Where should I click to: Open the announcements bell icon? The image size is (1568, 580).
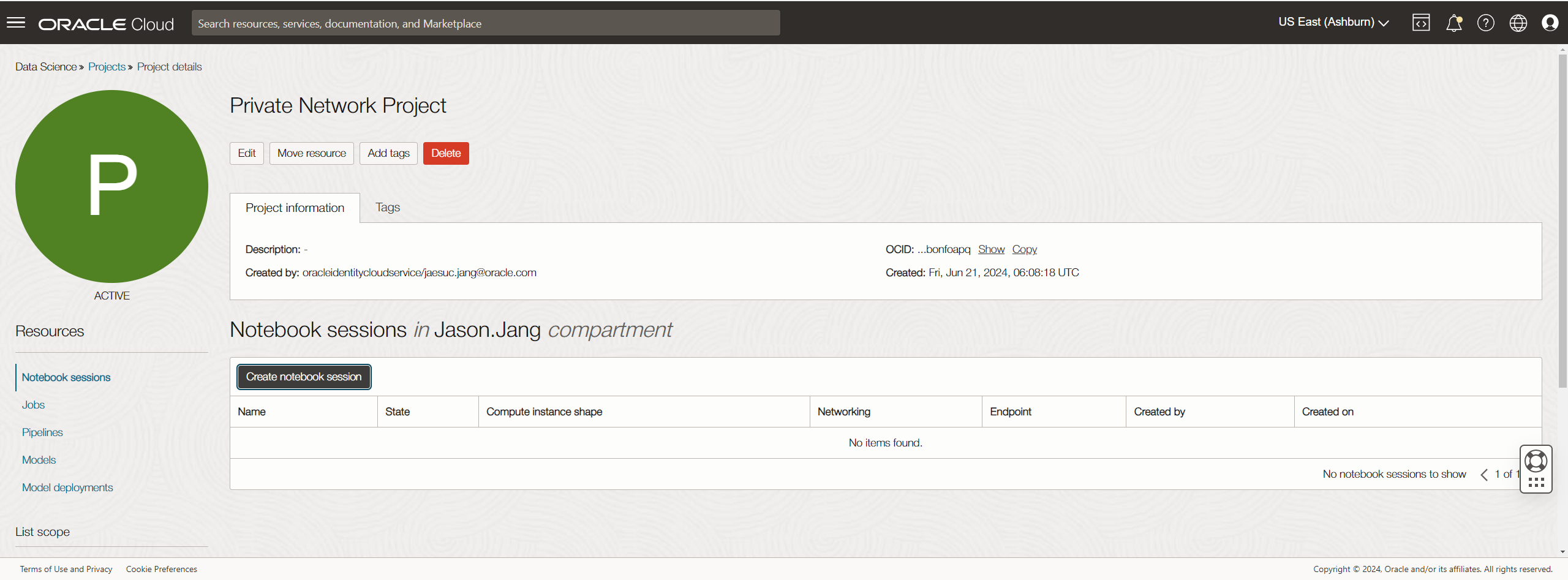pos(1454,23)
